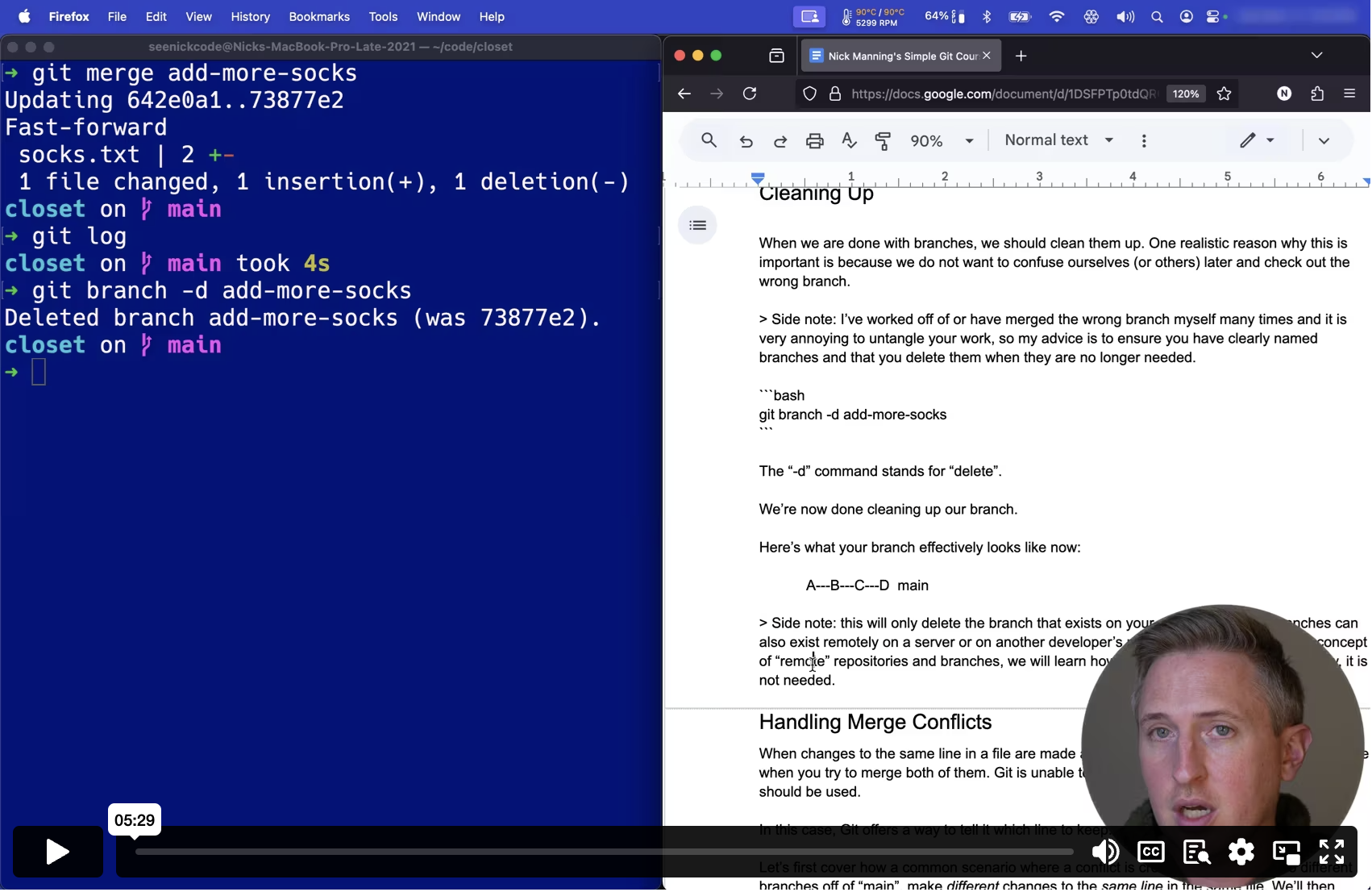Open the system volume menu bar icon
The height and width of the screenshot is (892, 1372).
click(1125, 16)
